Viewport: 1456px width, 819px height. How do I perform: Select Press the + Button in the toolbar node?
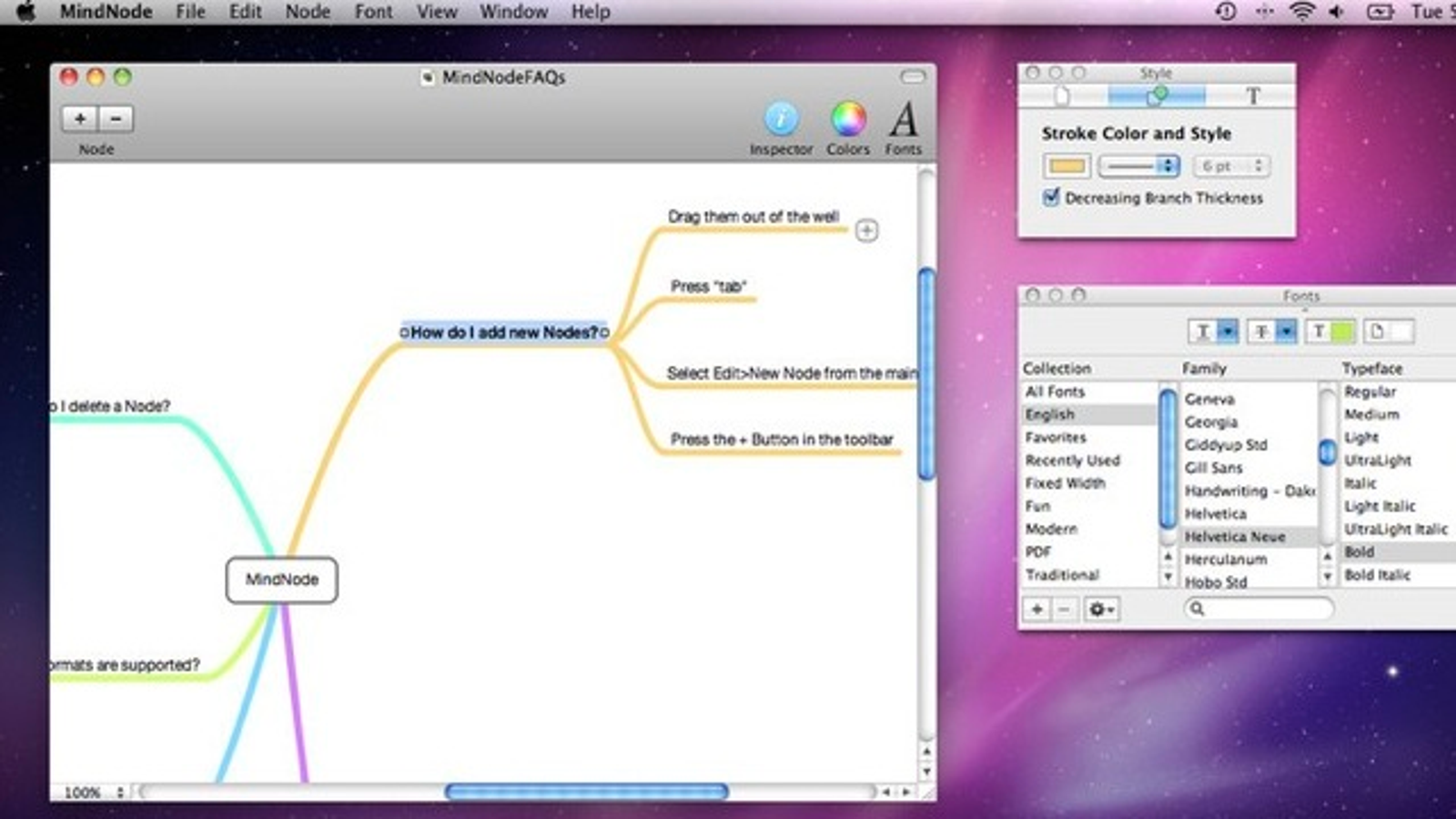pos(782,440)
